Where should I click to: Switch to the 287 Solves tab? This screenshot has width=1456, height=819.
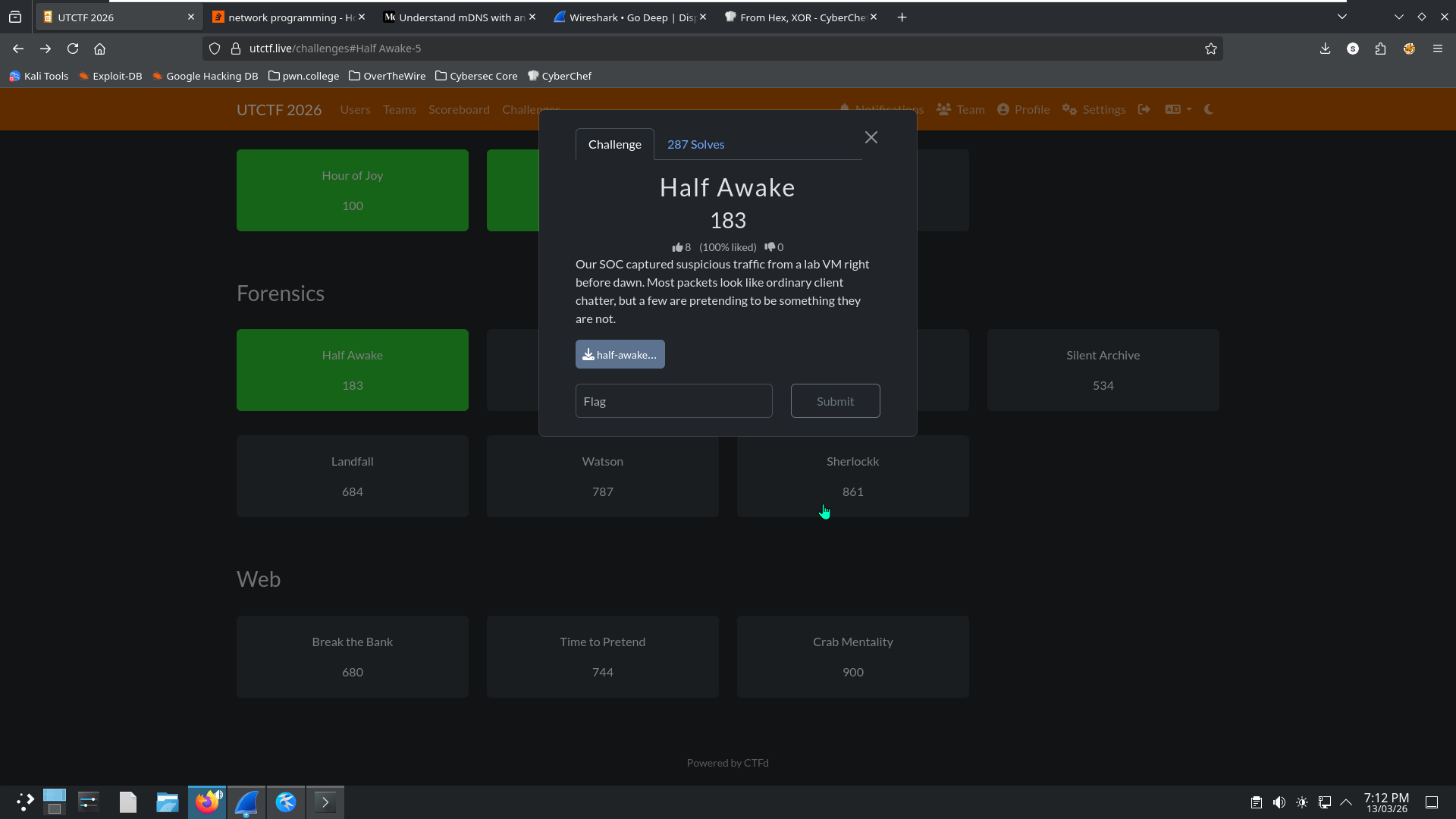coord(695,144)
